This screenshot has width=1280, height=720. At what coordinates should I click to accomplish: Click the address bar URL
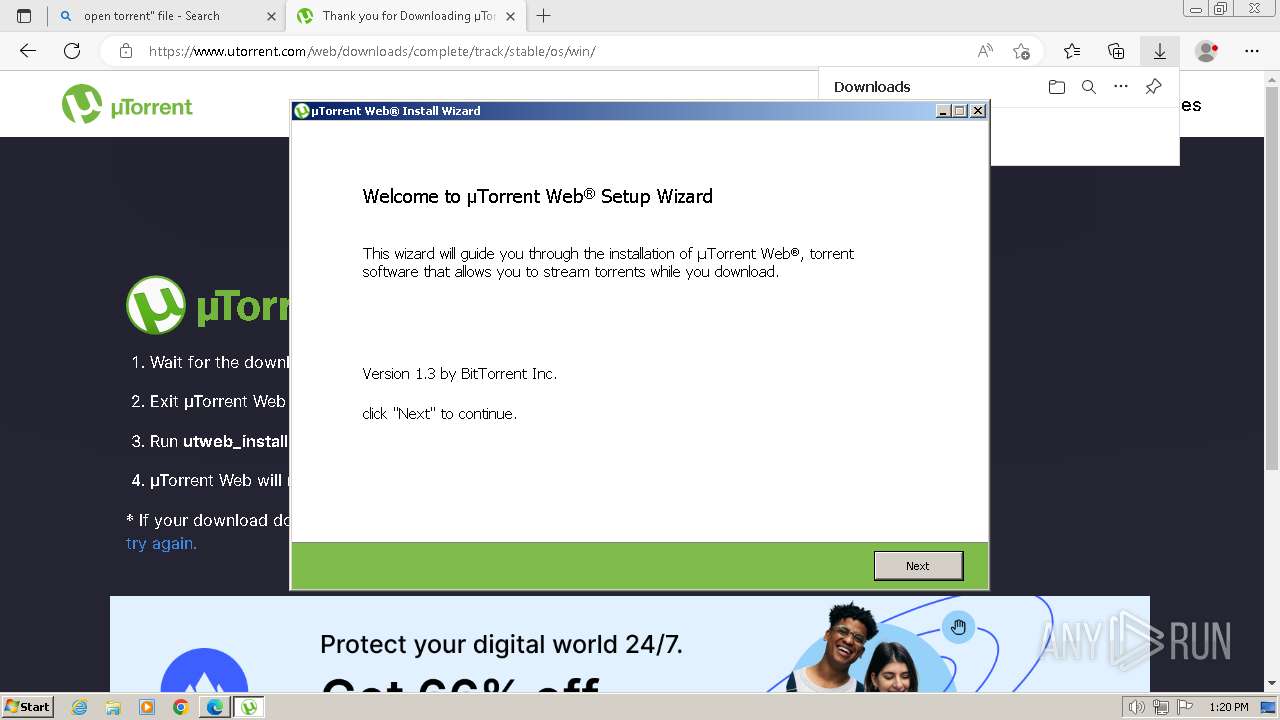click(x=372, y=51)
